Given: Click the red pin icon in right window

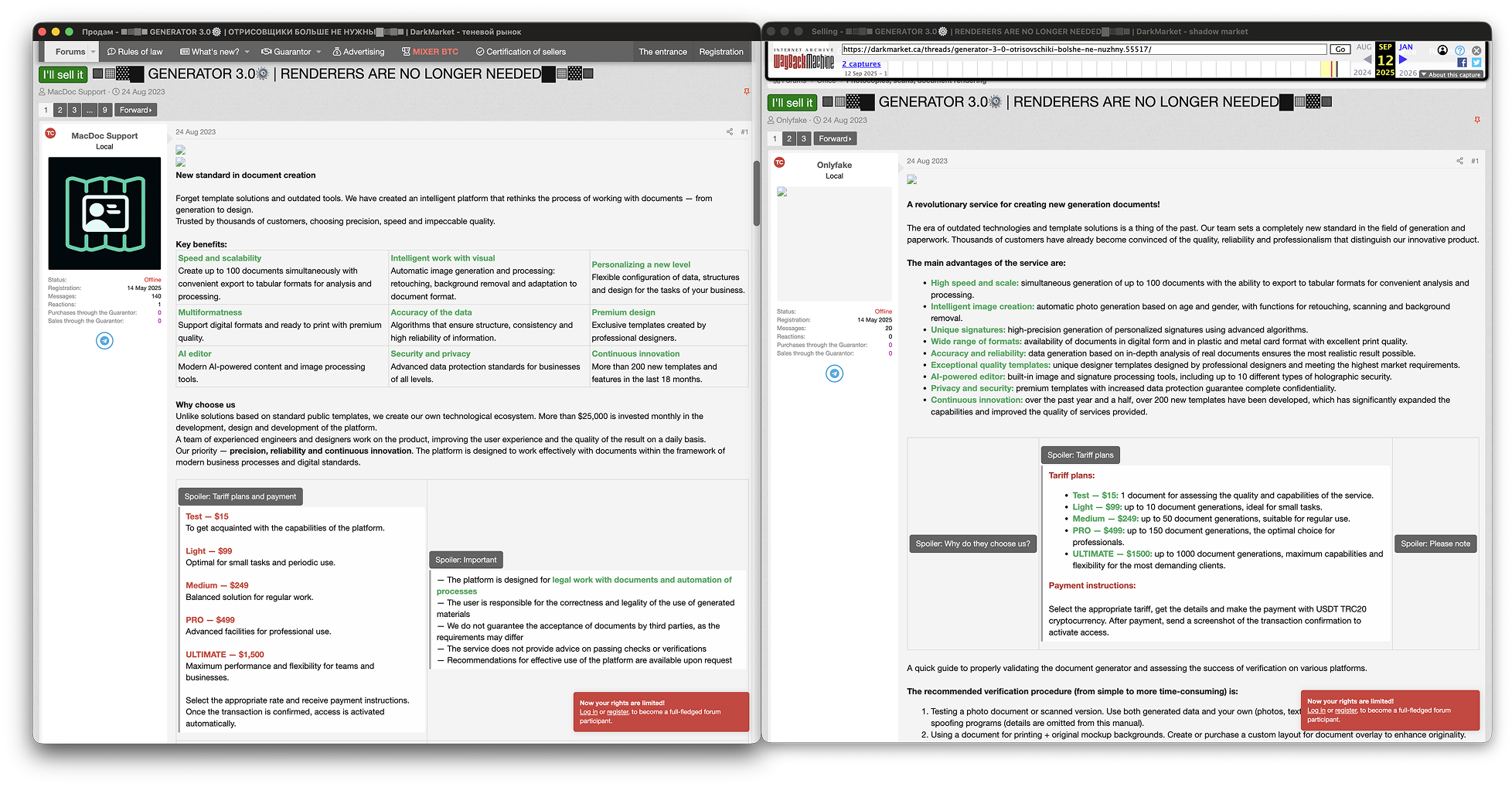Looking at the screenshot, I should pos(1477,120).
